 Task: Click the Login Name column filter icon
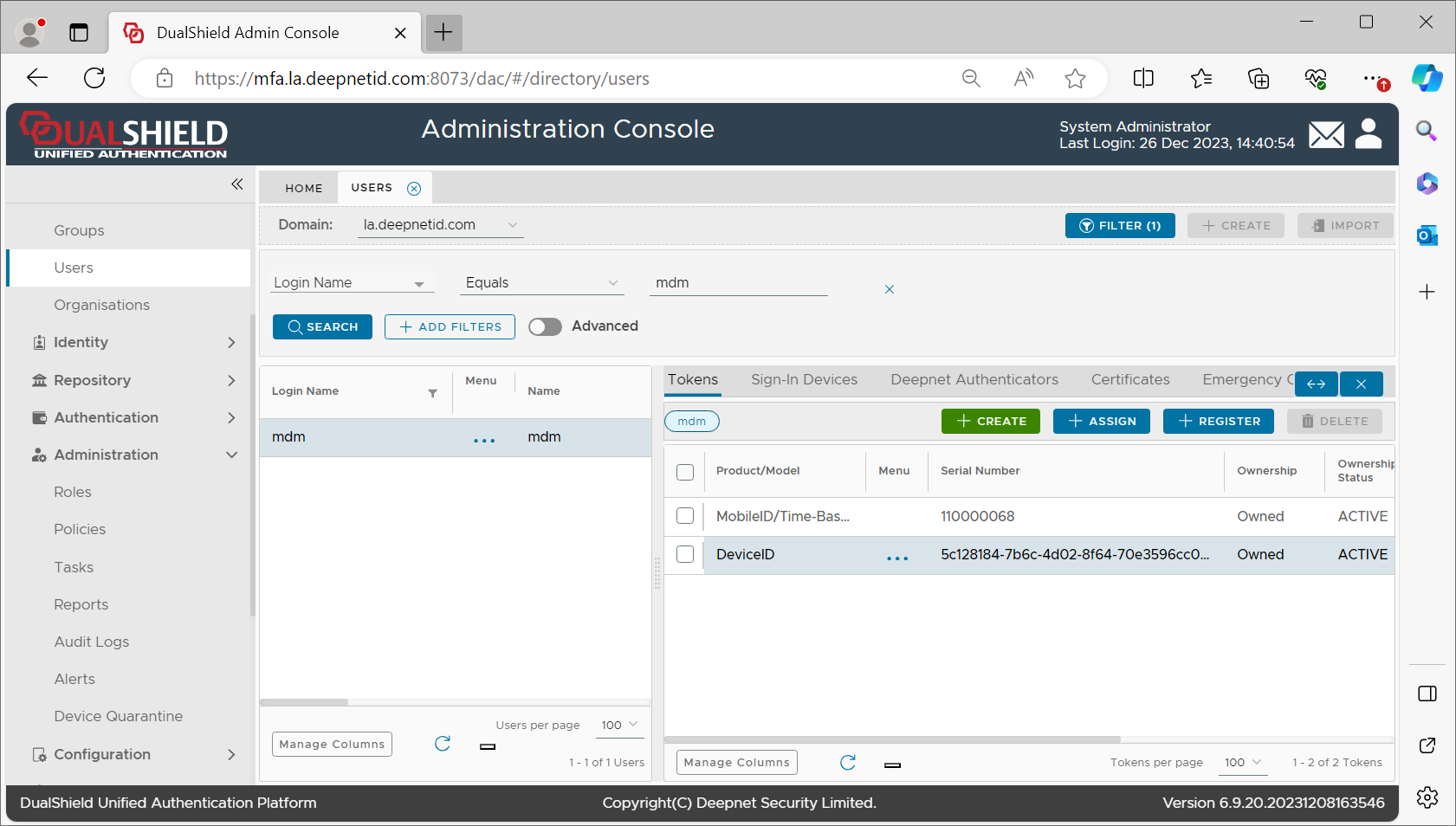tap(432, 393)
